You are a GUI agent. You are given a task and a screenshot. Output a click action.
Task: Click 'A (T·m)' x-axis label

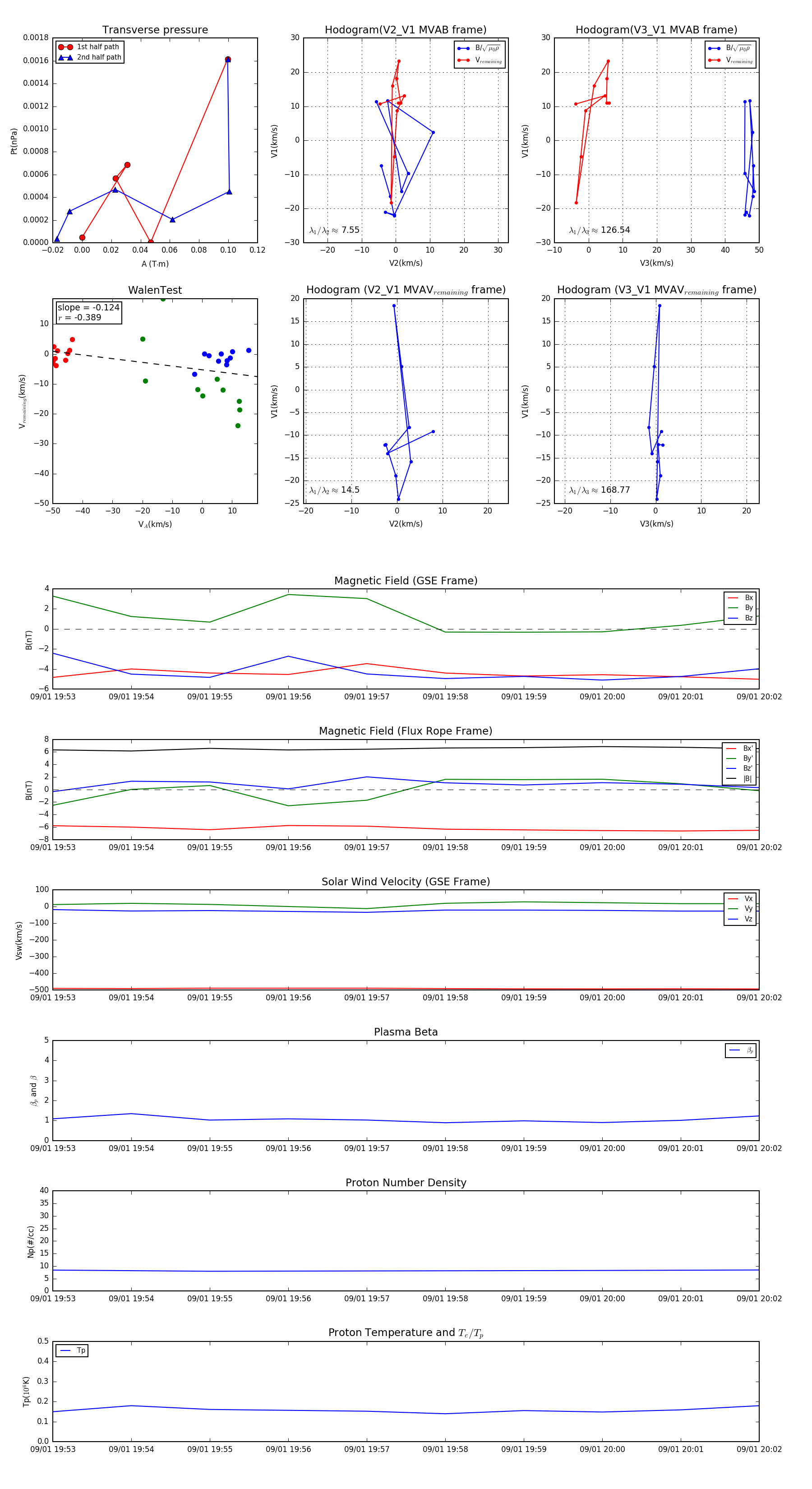point(155,264)
